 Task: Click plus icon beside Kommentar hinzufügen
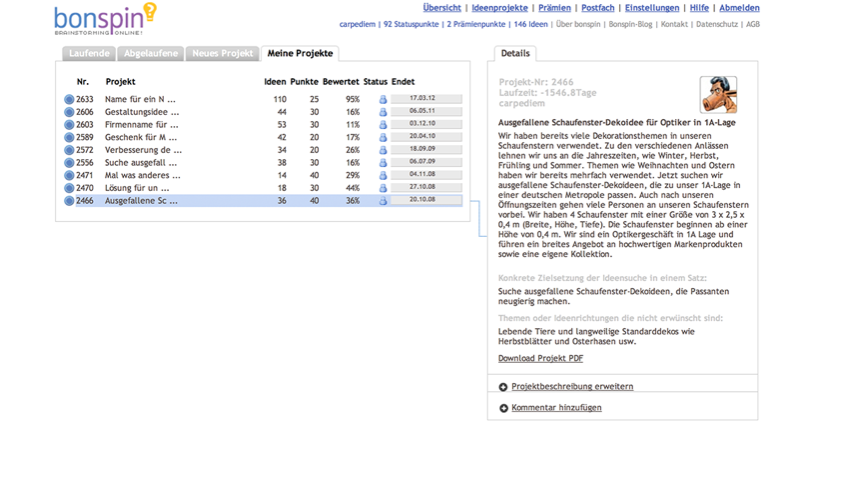[503, 408]
